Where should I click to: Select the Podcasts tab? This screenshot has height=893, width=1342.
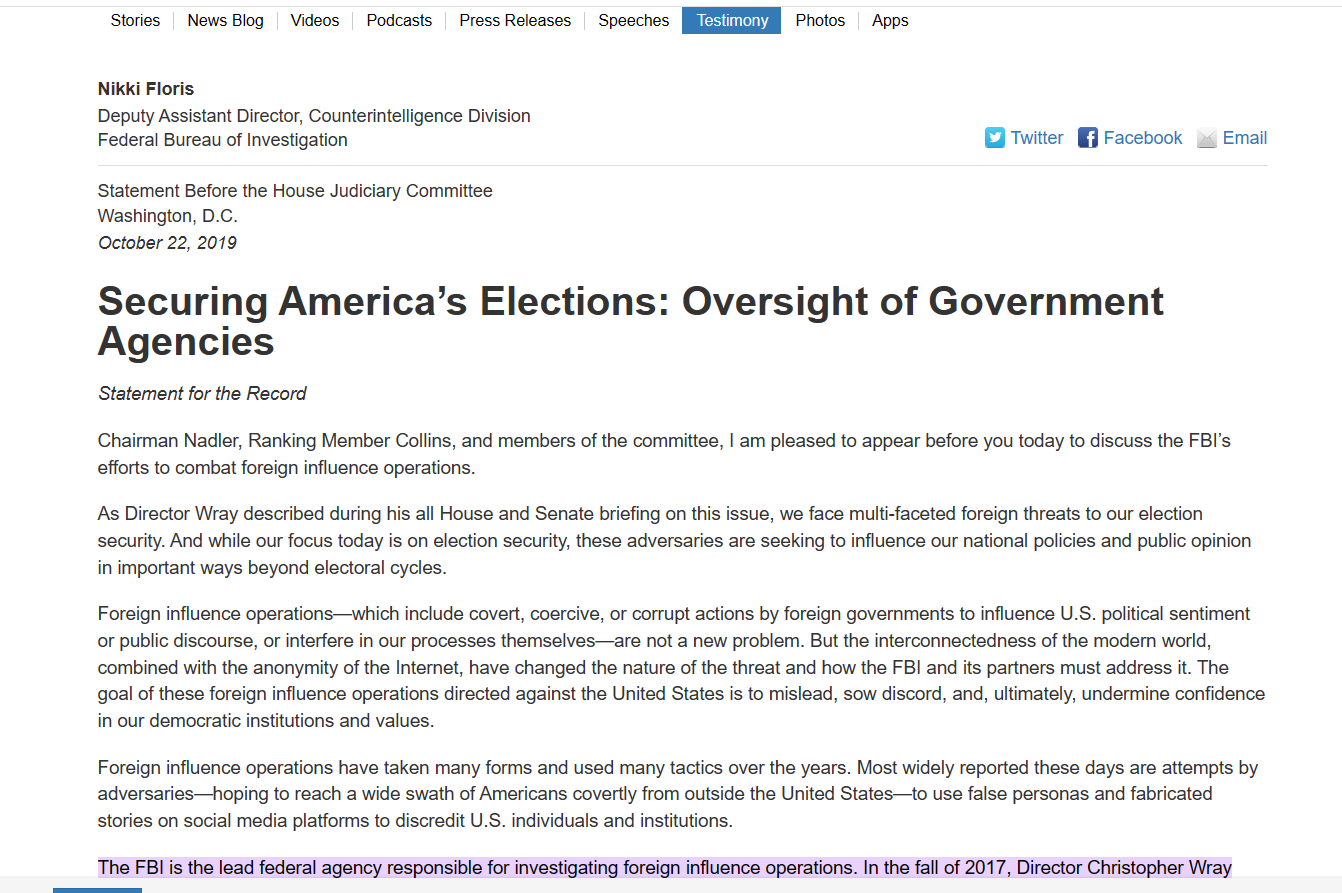coord(399,20)
